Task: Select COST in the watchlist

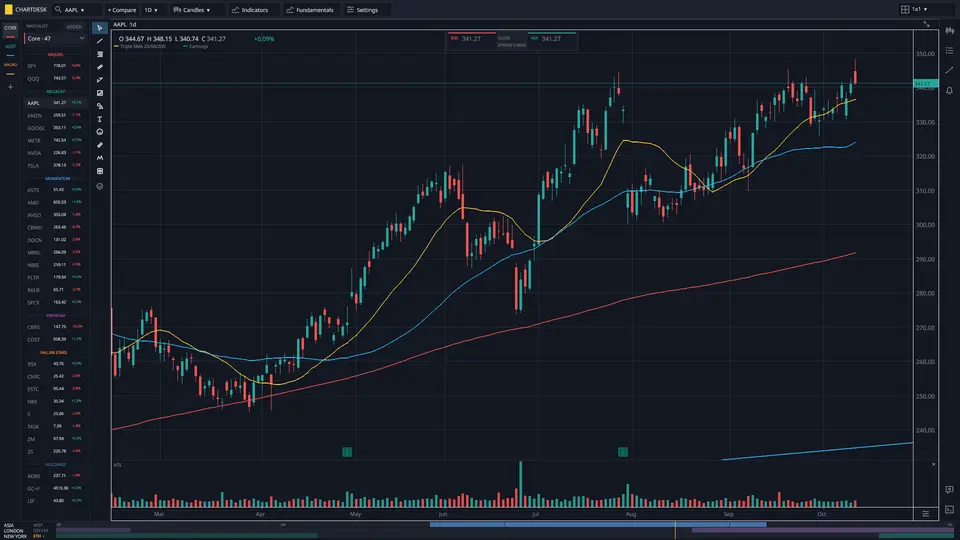Action: pyautogui.click(x=54, y=339)
